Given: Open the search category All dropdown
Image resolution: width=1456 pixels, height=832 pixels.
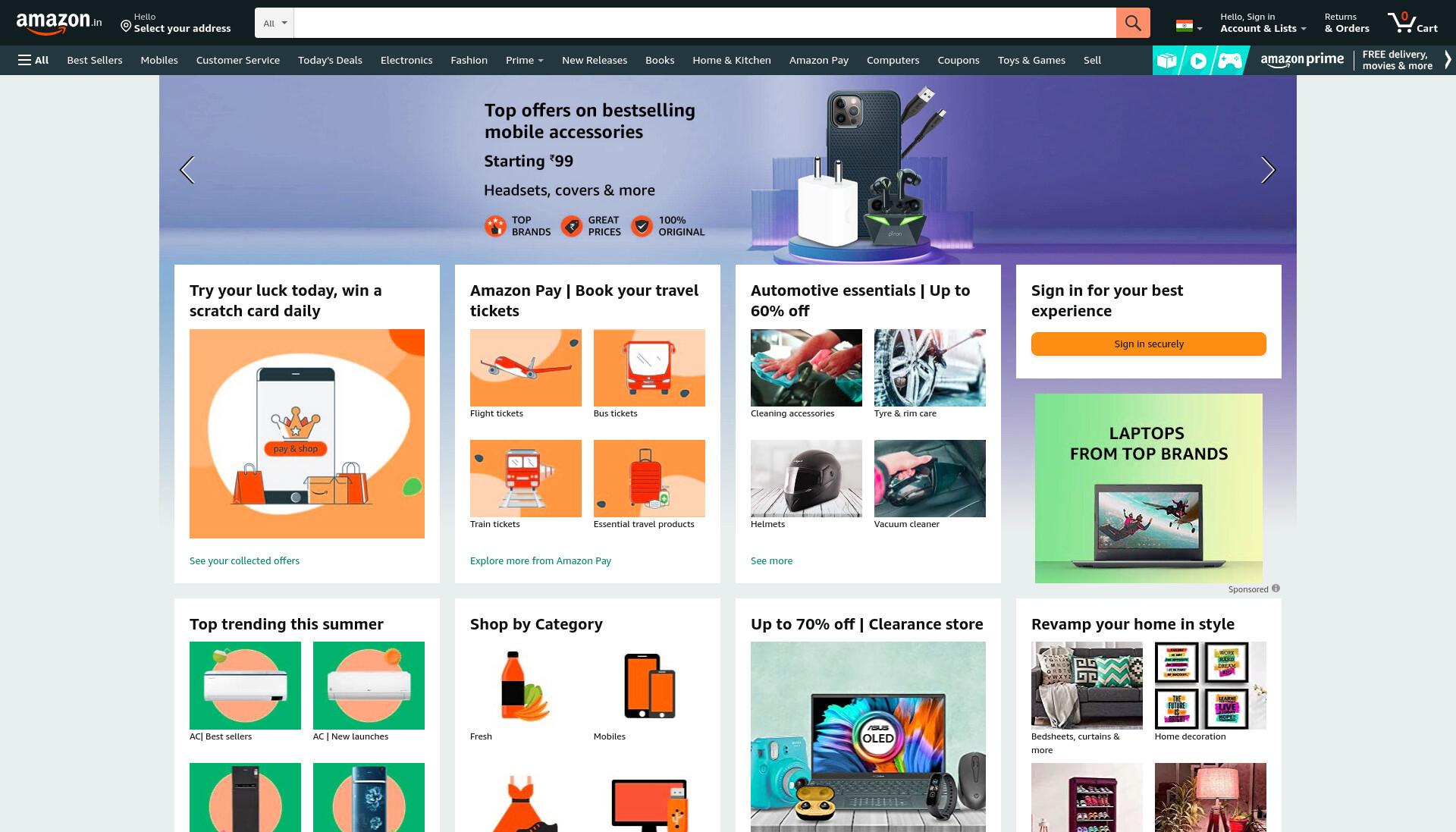Looking at the screenshot, I should [x=275, y=23].
